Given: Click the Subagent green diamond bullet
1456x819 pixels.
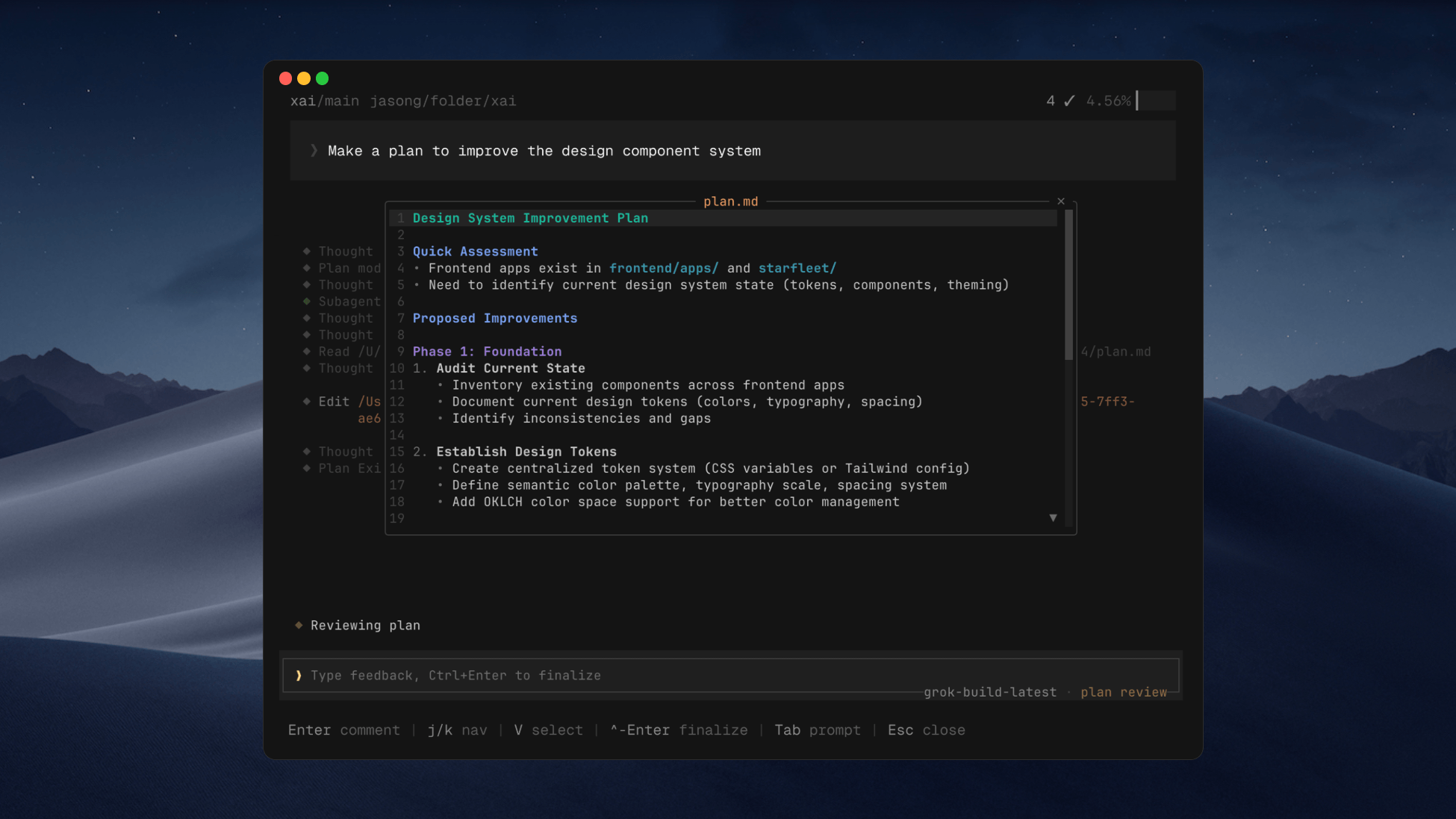Looking at the screenshot, I should [306, 301].
